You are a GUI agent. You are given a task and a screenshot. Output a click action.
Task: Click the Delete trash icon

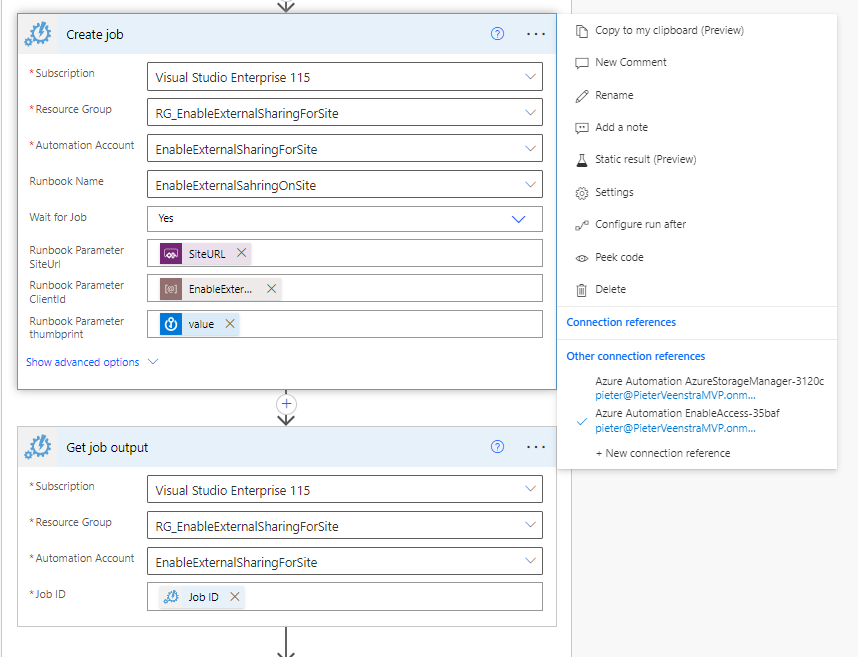pyautogui.click(x=582, y=290)
